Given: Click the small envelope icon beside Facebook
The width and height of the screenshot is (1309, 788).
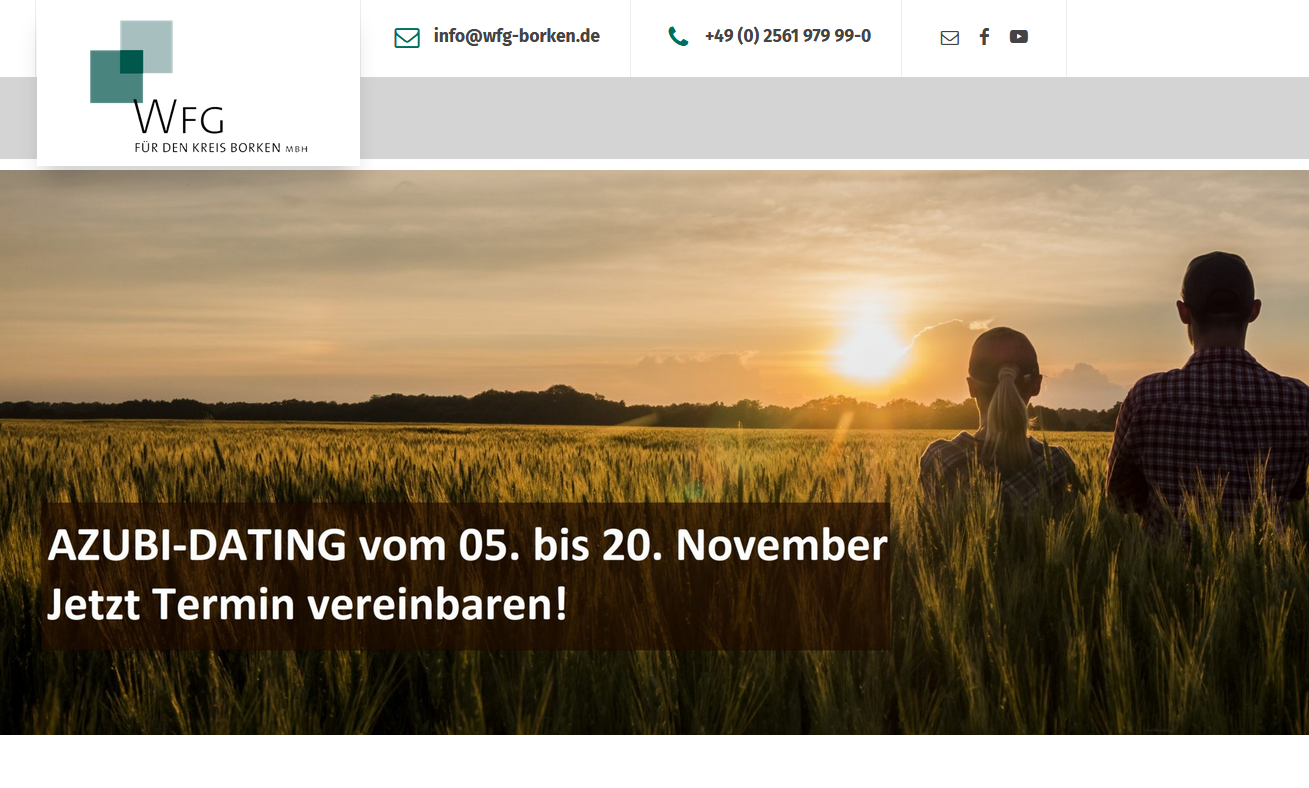Looking at the screenshot, I should [950, 38].
